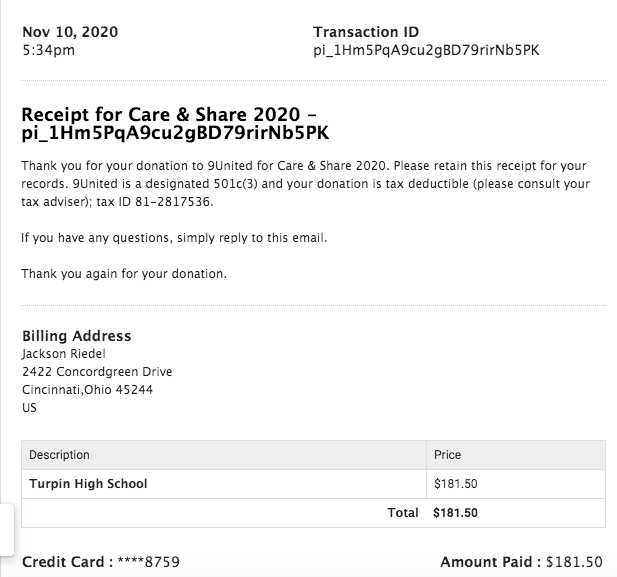
Task: Click the date Nov 10, 2020
Action: tap(70, 32)
